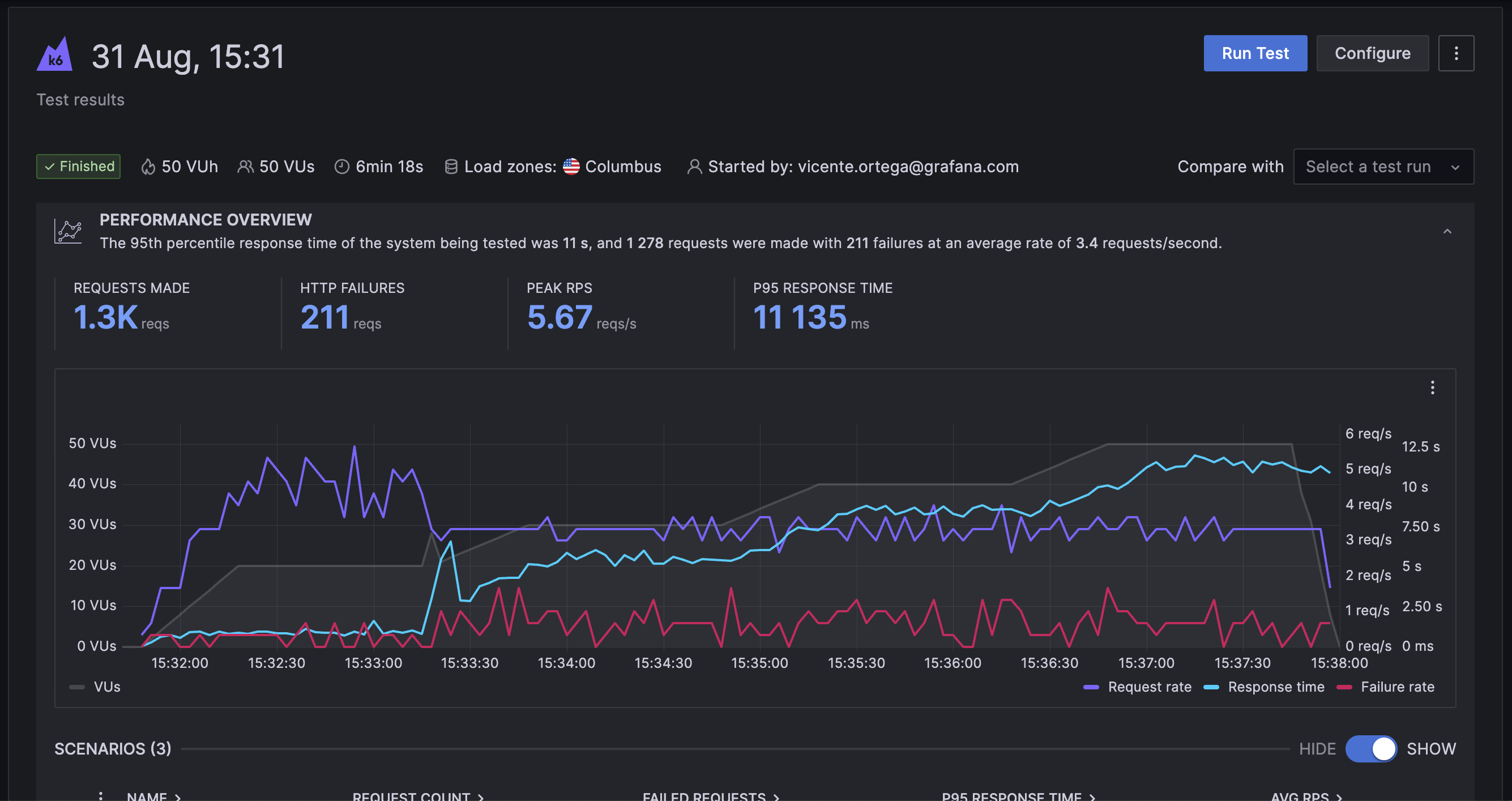Click the load zones database icon

tap(451, 167)
